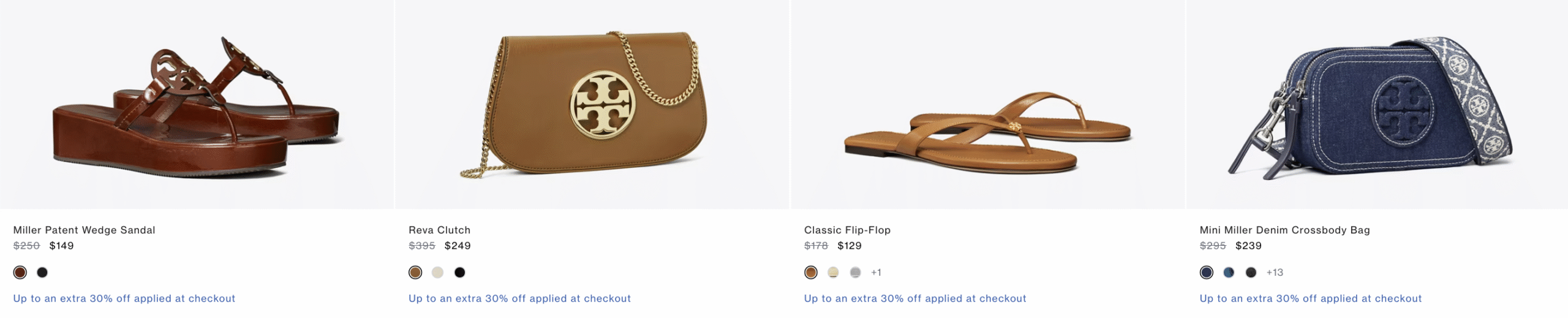Select the beige swatch for the Classic Flip-Flop
Image resolution: width=1568 pixels, height=318 pixels.
click(x=833, y=272)
